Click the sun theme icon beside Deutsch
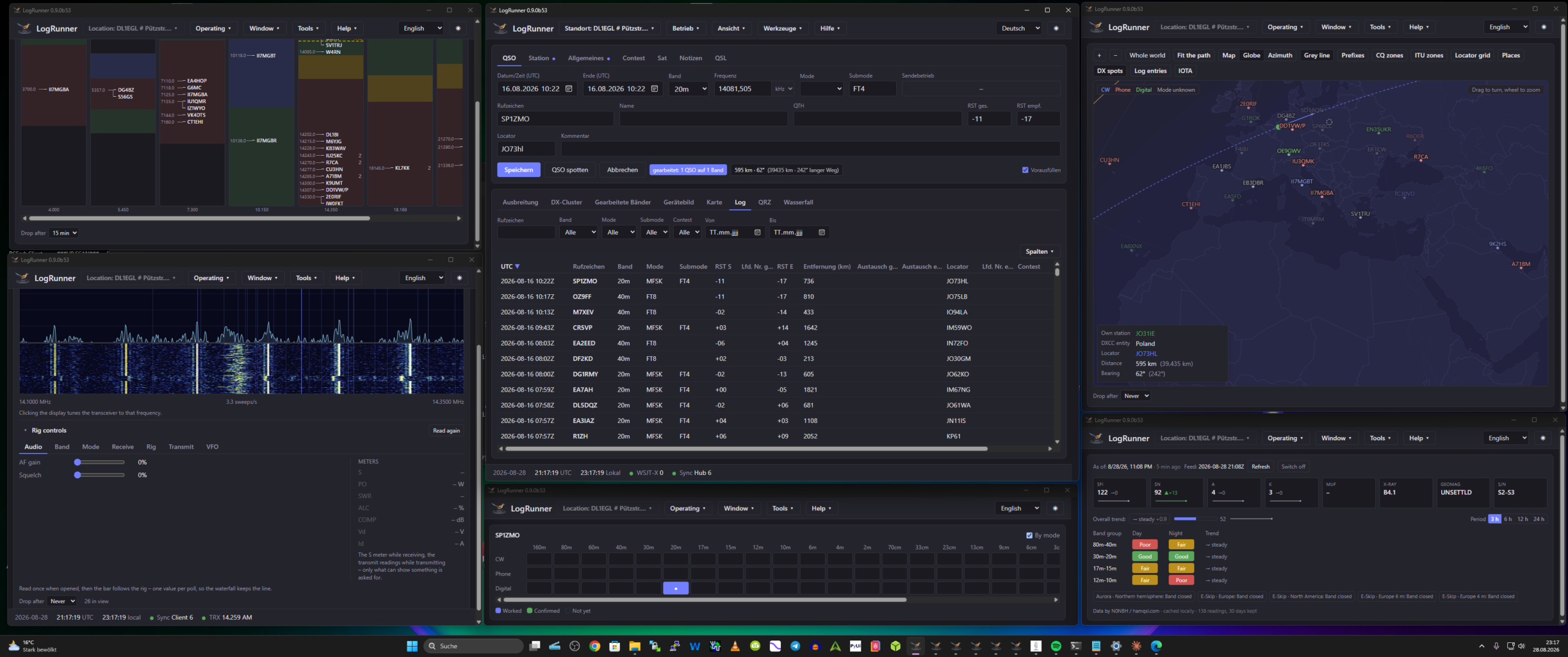The width and height of the screenshot is (1568, 657). [1056, 28]
